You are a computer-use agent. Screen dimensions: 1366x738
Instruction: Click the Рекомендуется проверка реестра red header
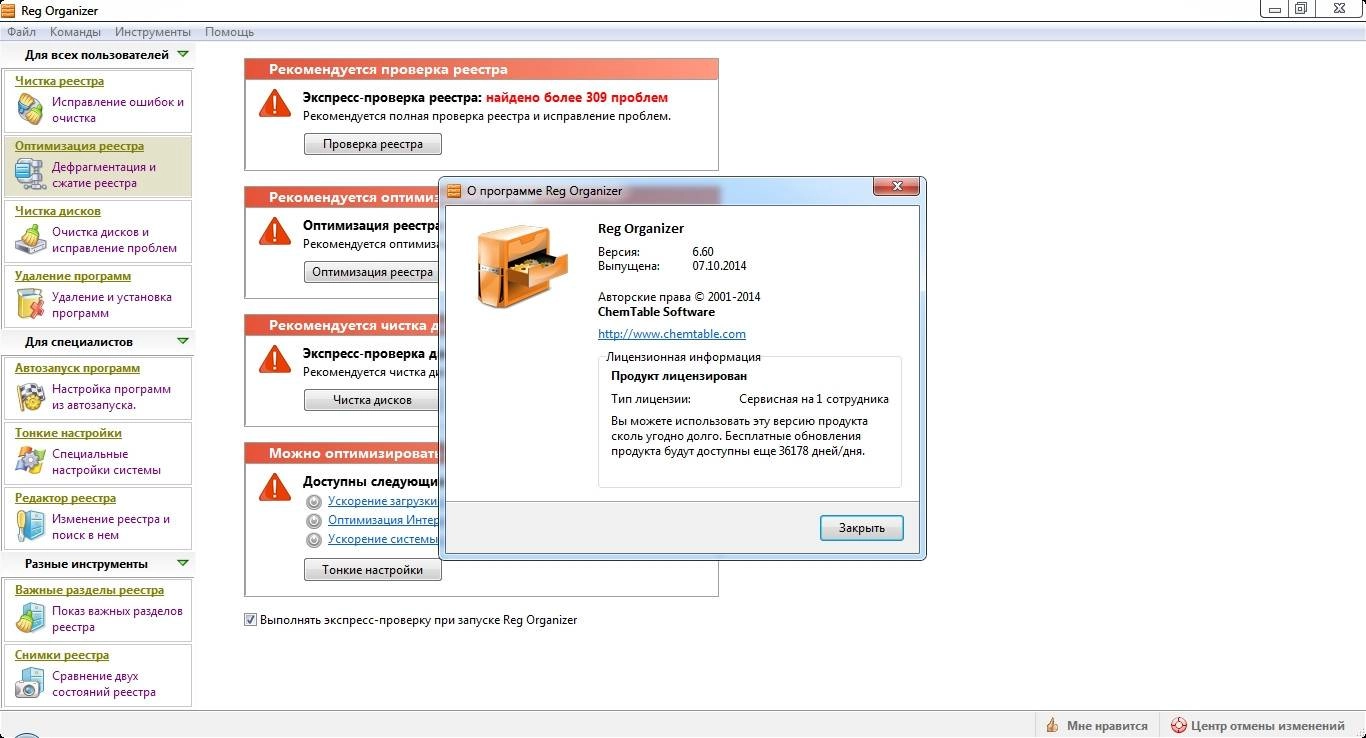coord(481,70)
